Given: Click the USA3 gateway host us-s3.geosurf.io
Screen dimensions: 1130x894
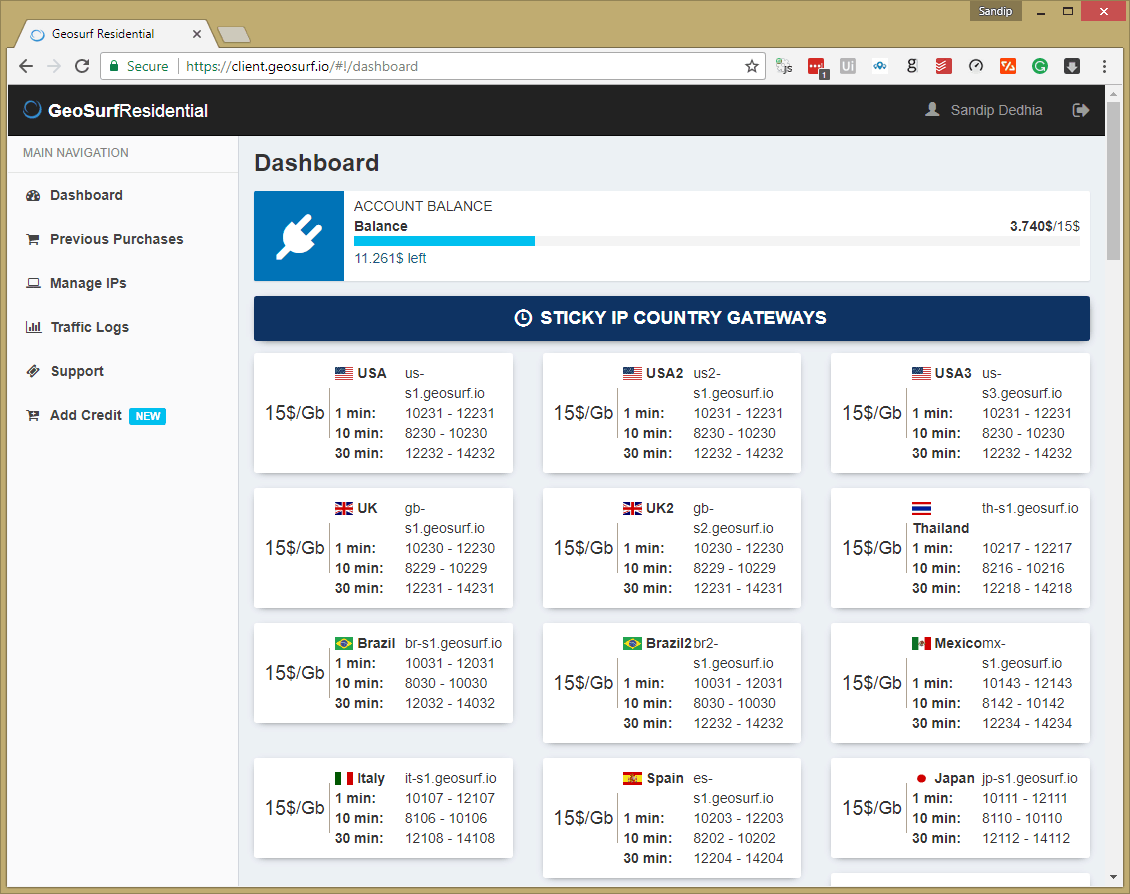Looking at the screenshot, I should click(1022, 383).
